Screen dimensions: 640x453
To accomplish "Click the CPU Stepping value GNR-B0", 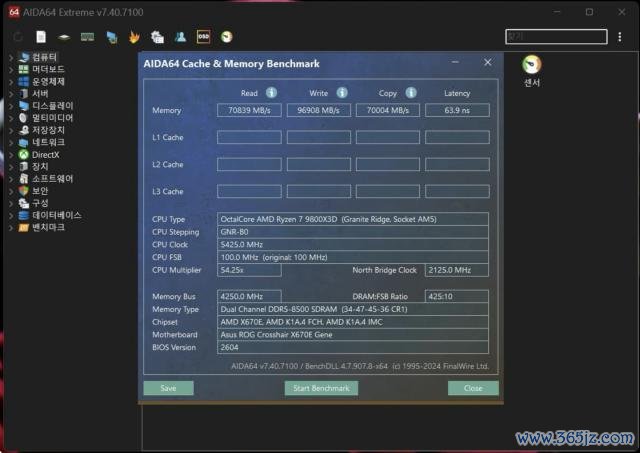I will (353, 232).
